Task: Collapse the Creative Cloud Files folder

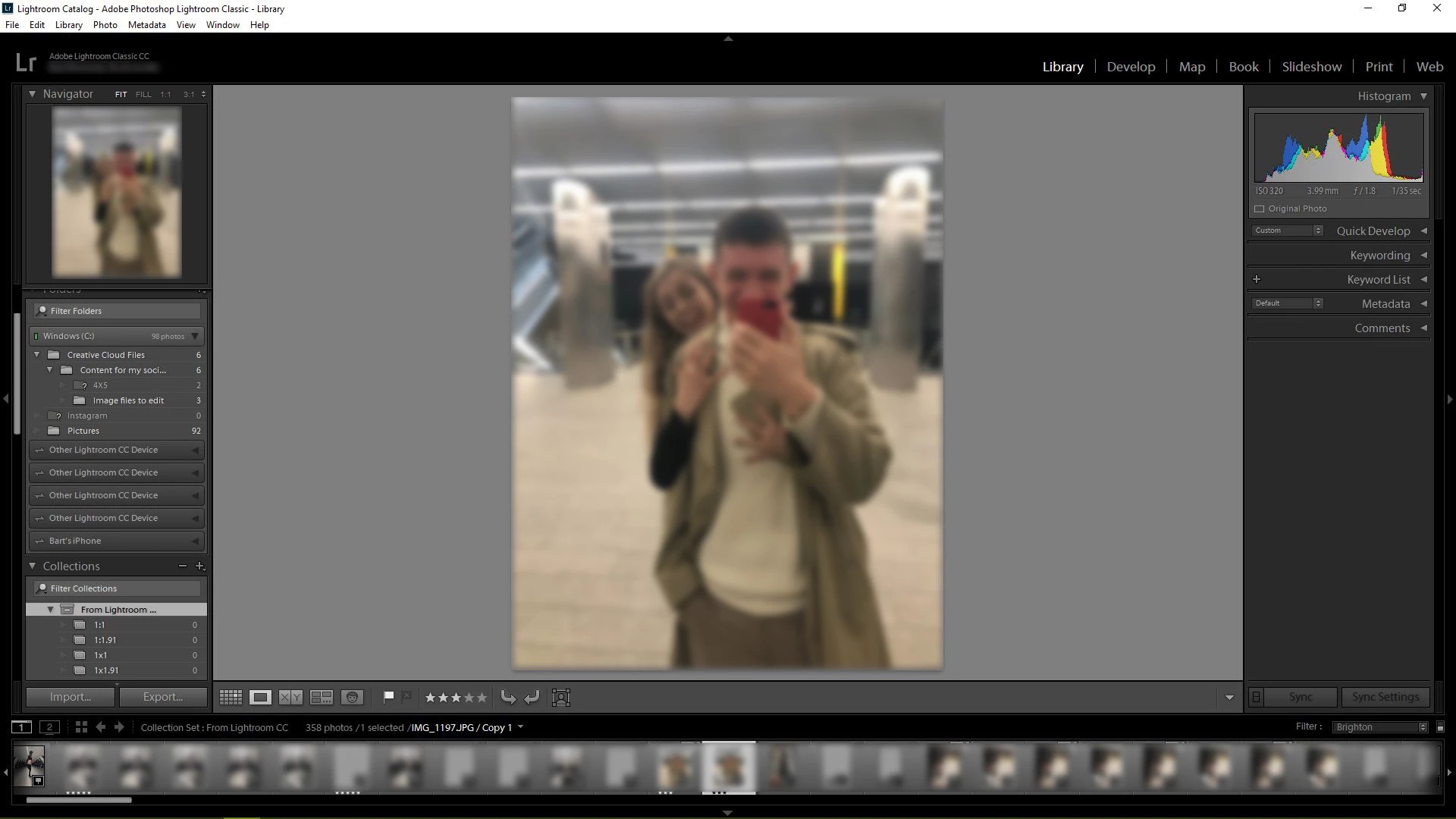Action: (36, 355)
